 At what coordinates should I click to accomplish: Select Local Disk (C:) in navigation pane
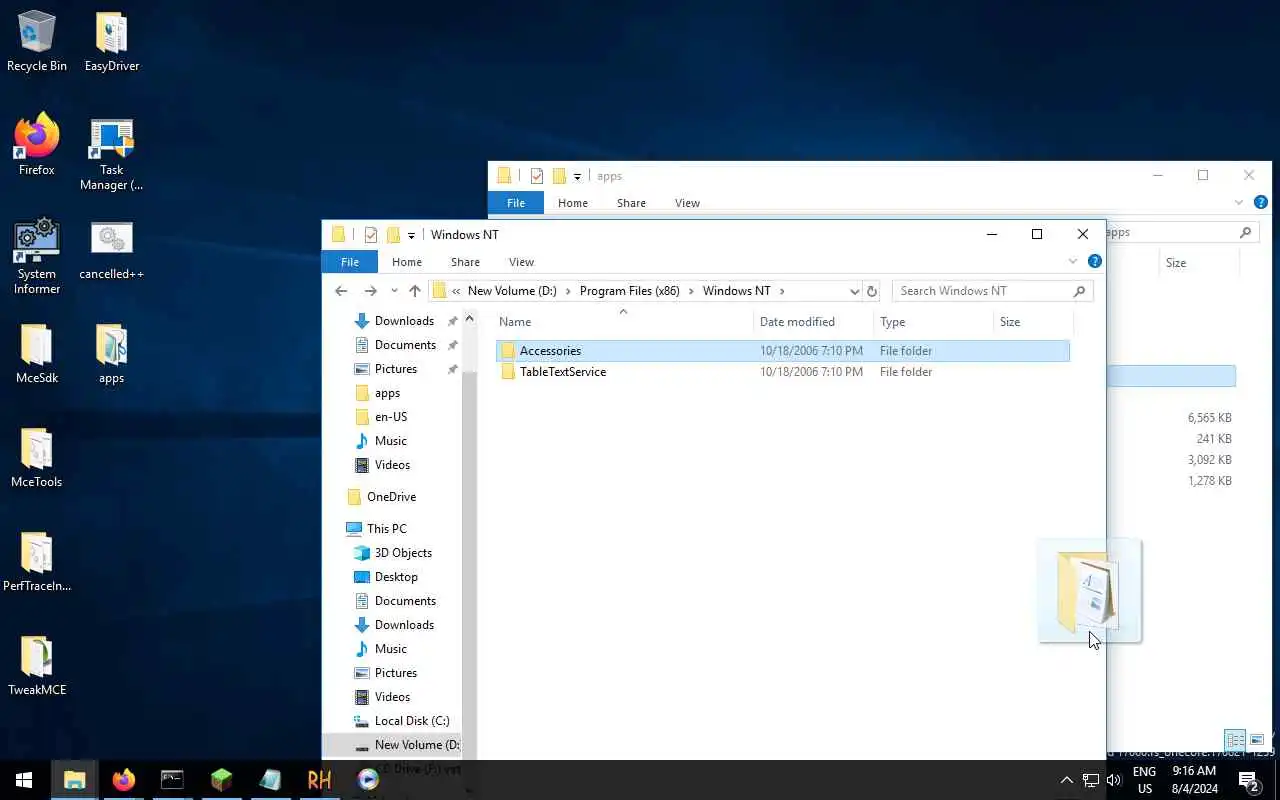coord(411,721)
